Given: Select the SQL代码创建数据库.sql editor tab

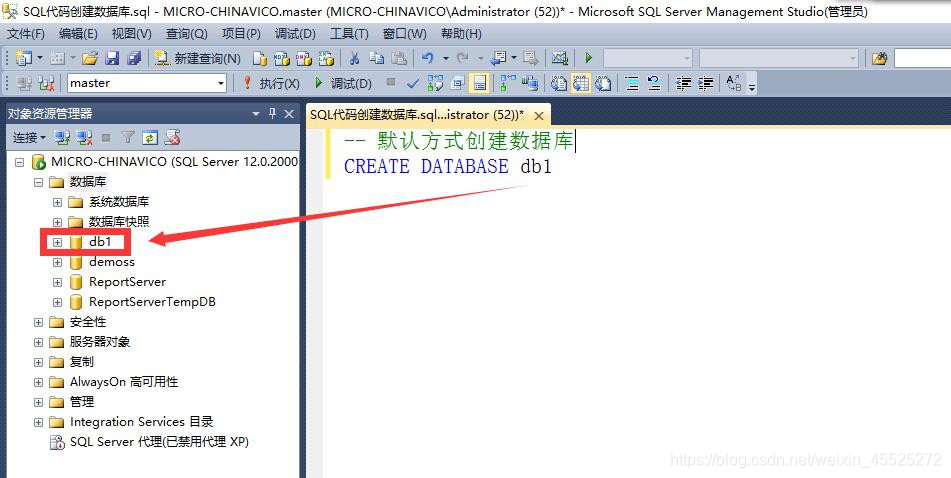Looking at the screenshot, I should click(x=417, y=115).
